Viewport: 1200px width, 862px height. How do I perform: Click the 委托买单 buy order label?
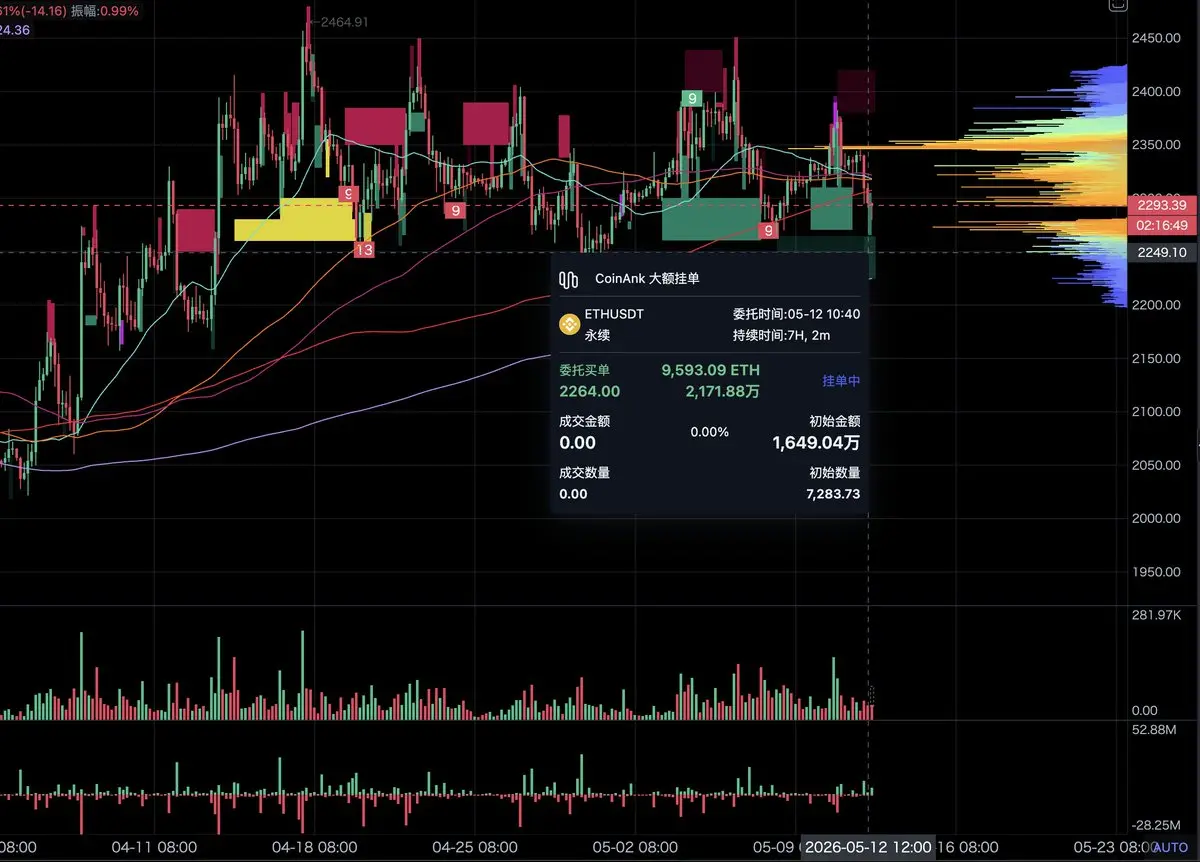tap(584, 370)
